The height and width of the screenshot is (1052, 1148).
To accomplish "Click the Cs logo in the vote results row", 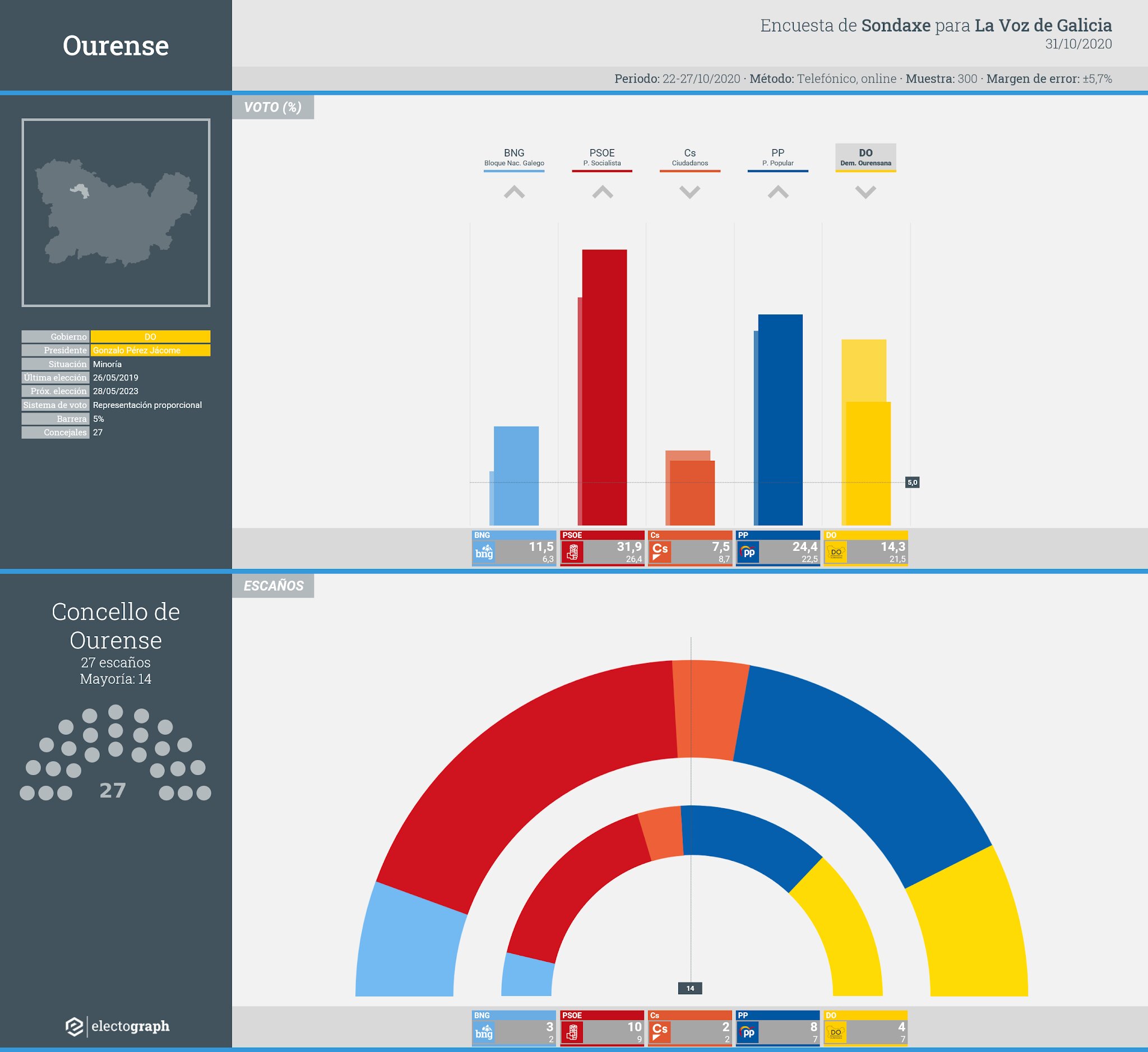I will [x=660, y=552].
